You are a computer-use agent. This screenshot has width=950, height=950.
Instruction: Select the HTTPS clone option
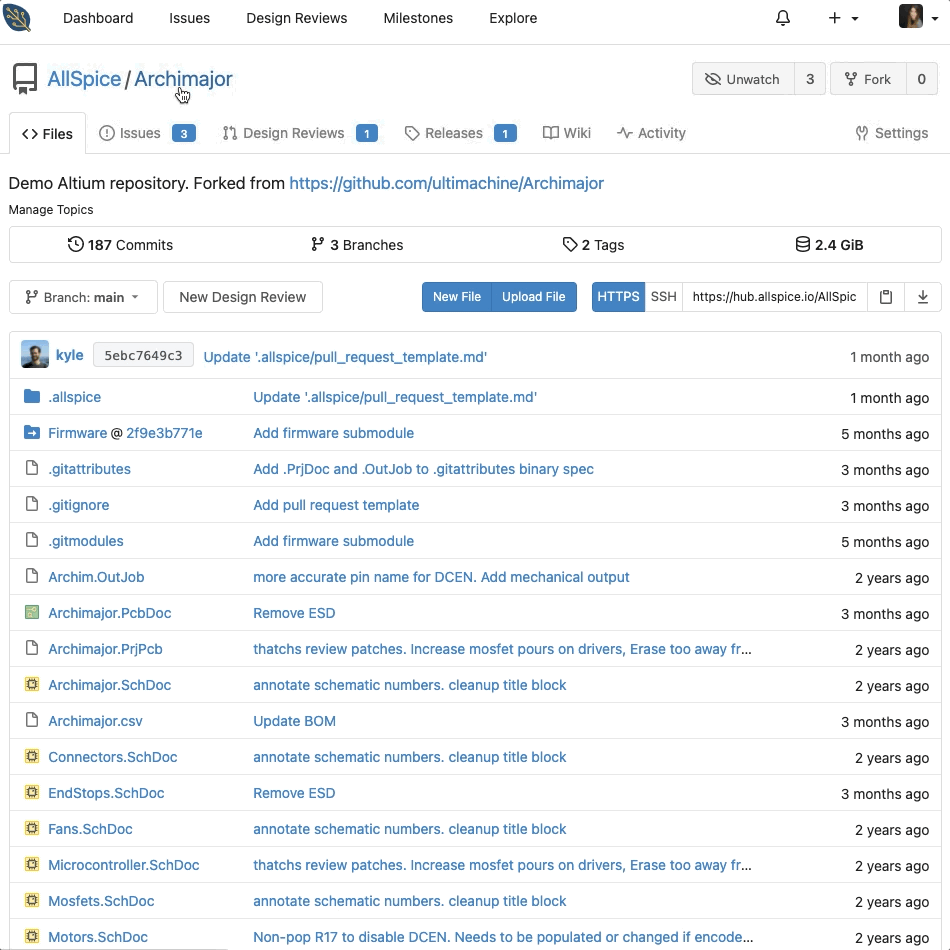coord(618,297)
